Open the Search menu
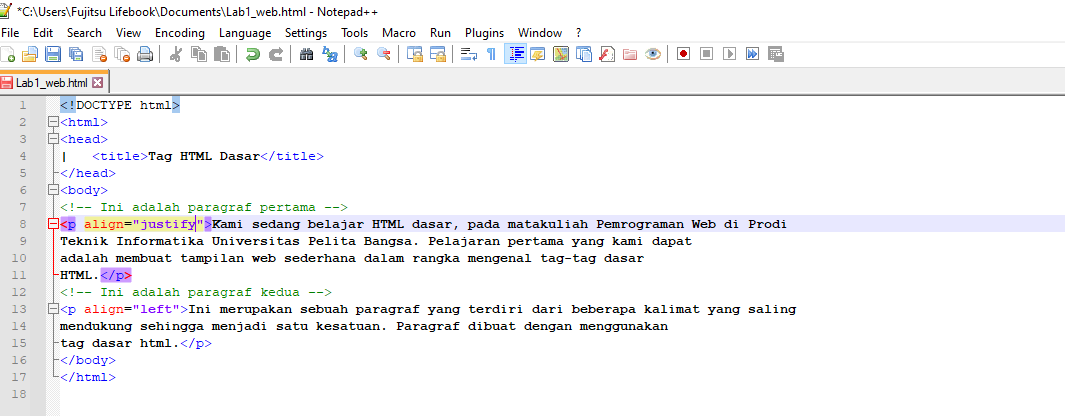The image size is (1065, 416). coord(84,33)
